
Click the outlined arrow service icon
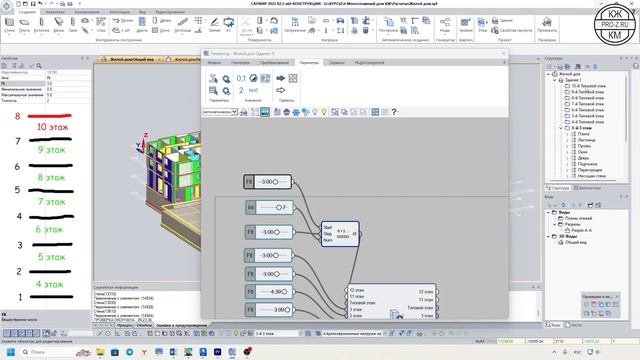[280, 90]
